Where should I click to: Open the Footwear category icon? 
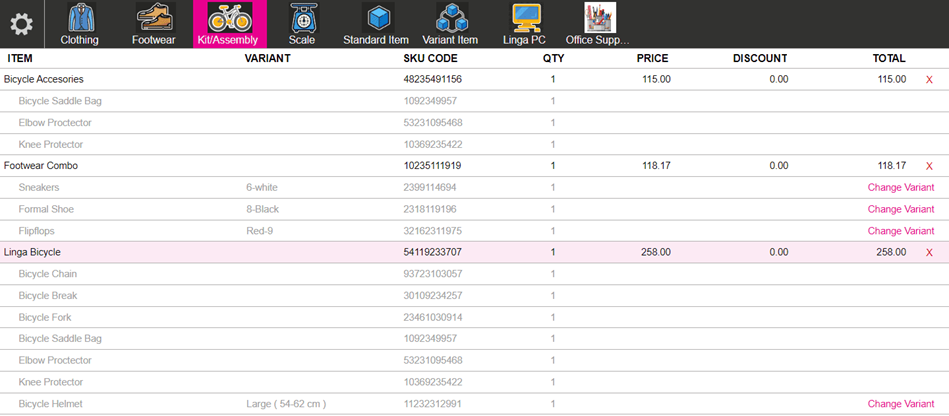click(153, 18)
